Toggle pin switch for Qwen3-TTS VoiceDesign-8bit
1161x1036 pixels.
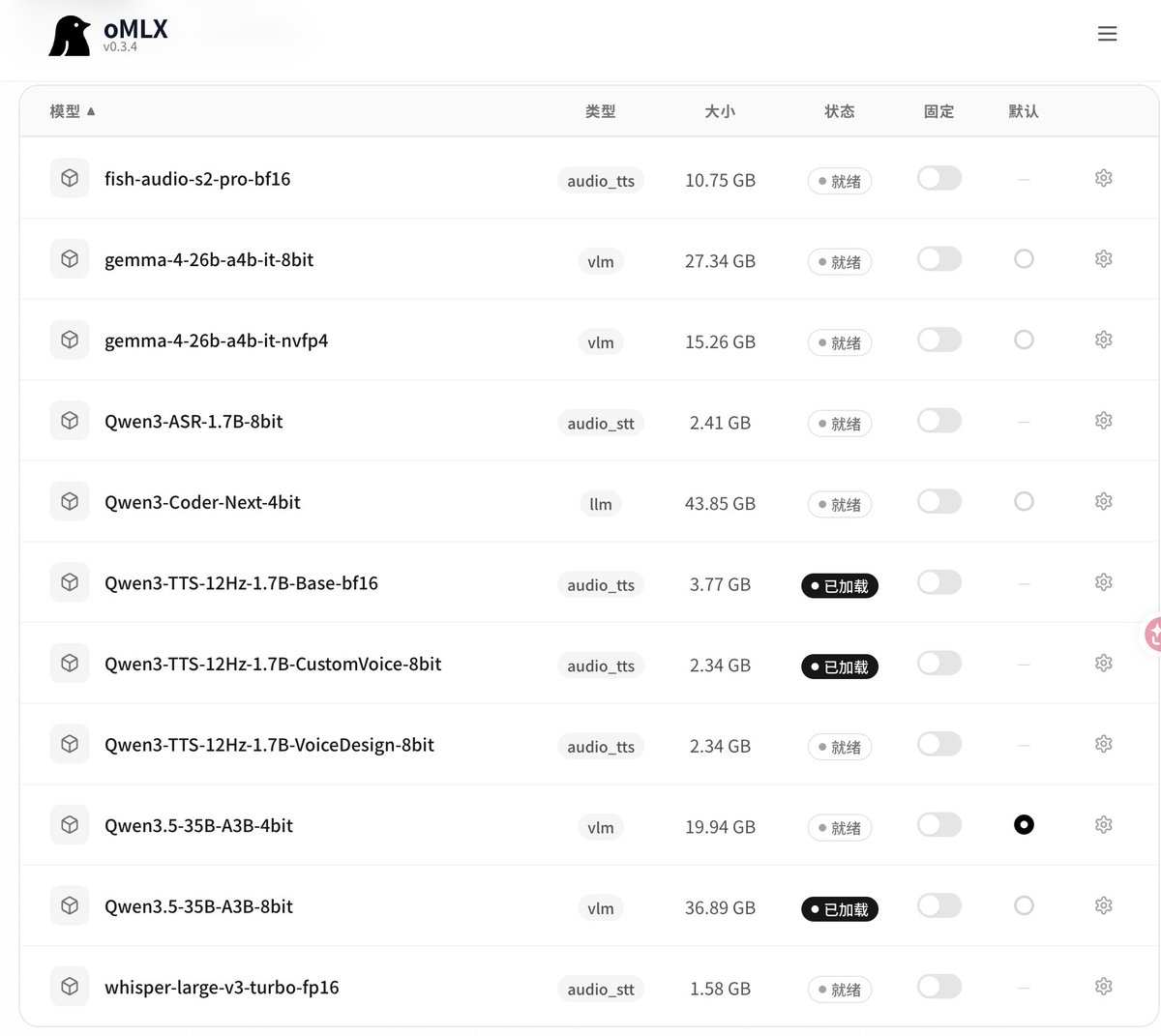939,744
